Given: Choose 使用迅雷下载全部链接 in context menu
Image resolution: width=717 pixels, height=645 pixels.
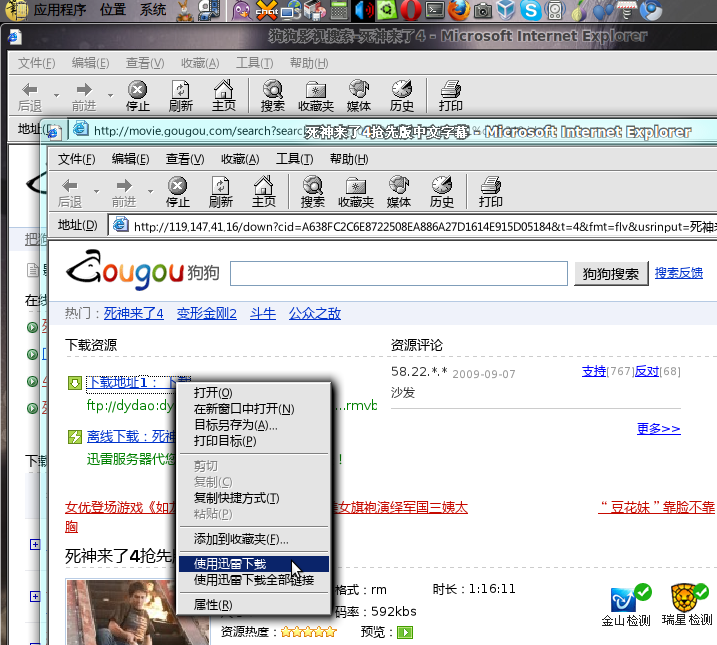Looking at the screenshot, I should pos(254,580).
